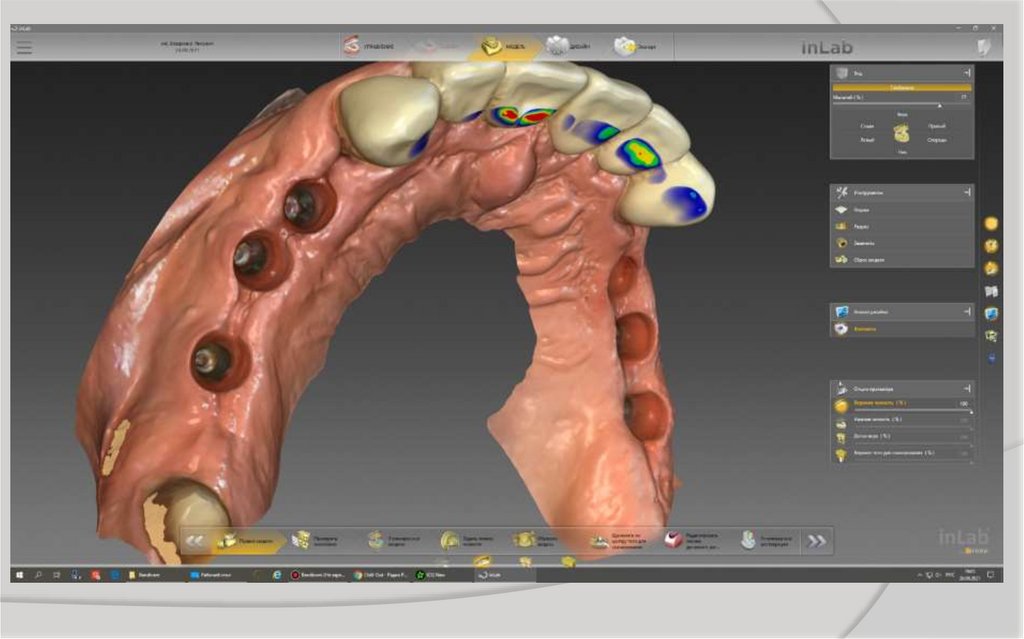Toggle upper jaw visibility icon in Display objects
1024x639 pixels.
[841, 405]
